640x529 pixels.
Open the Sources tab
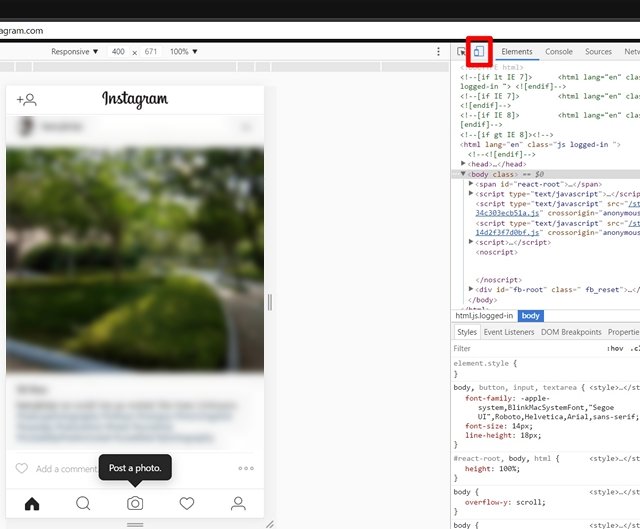tap(598, 51)
